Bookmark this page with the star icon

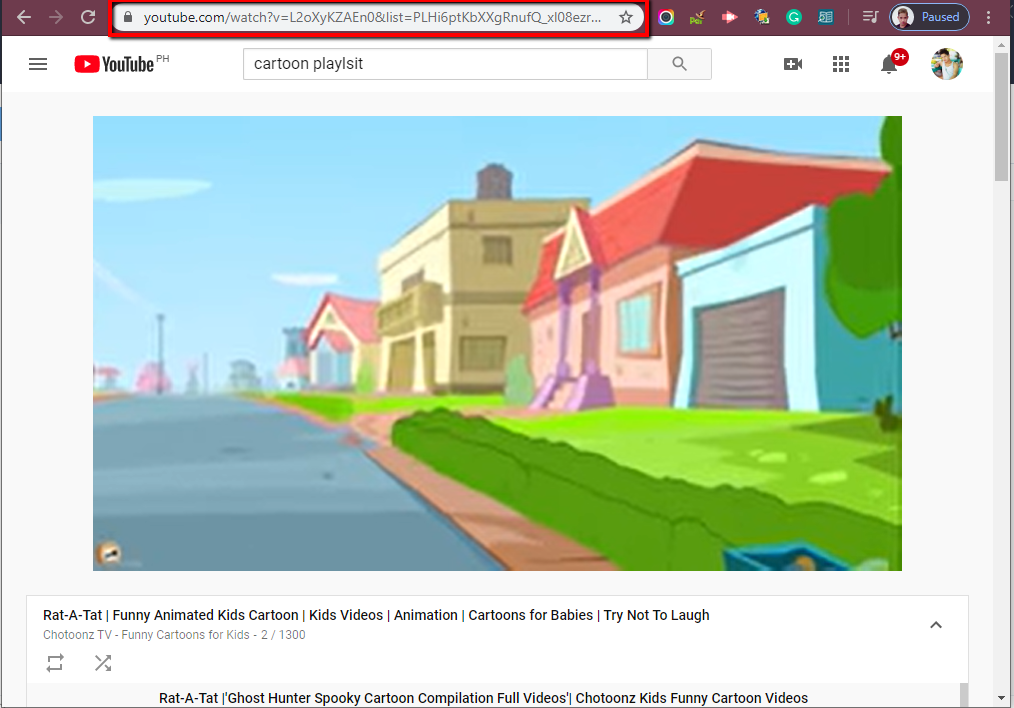tap(626, 17)
